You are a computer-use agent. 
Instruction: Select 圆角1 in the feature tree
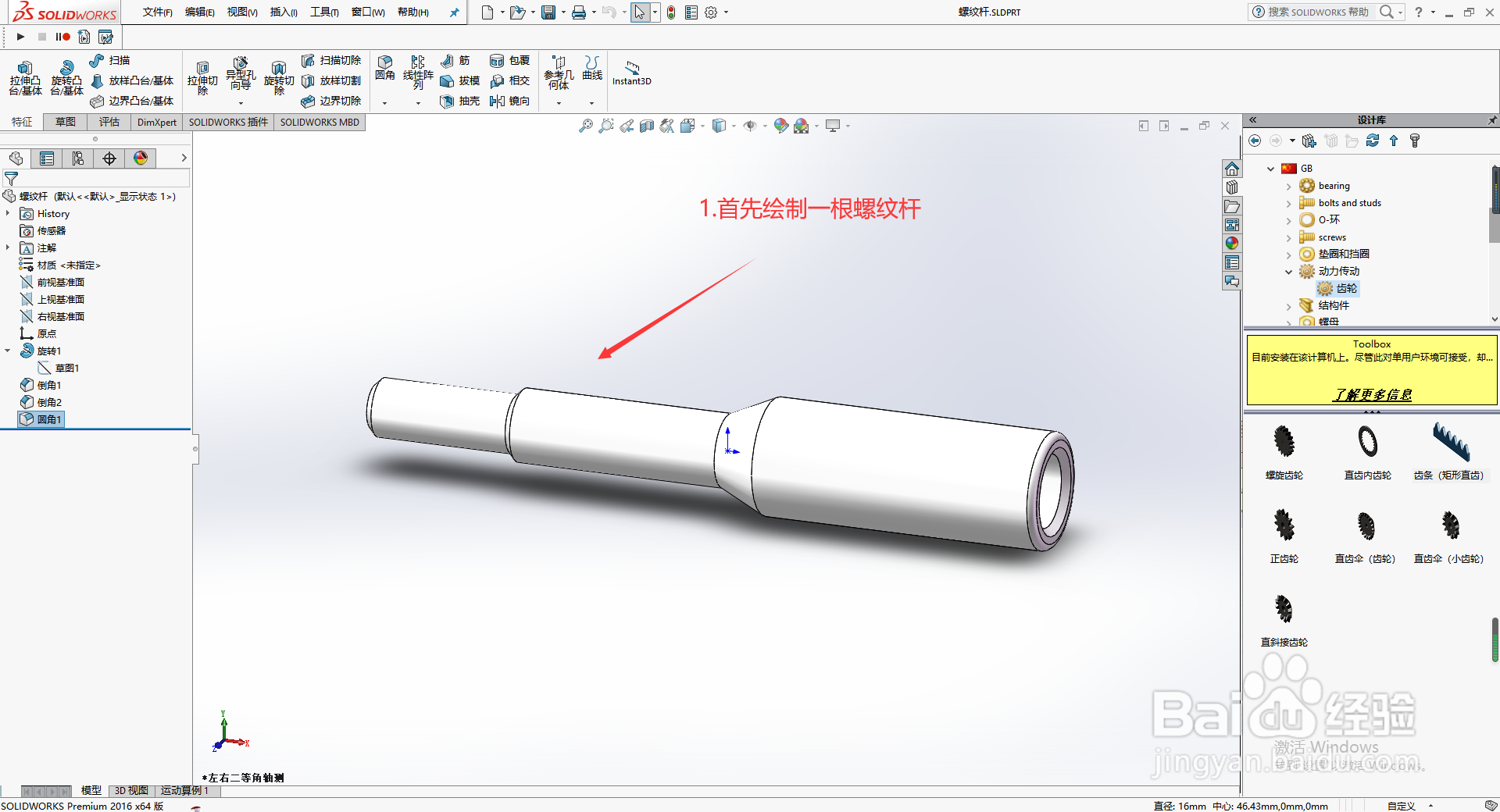pyautogui.click(x=41, y=419)
